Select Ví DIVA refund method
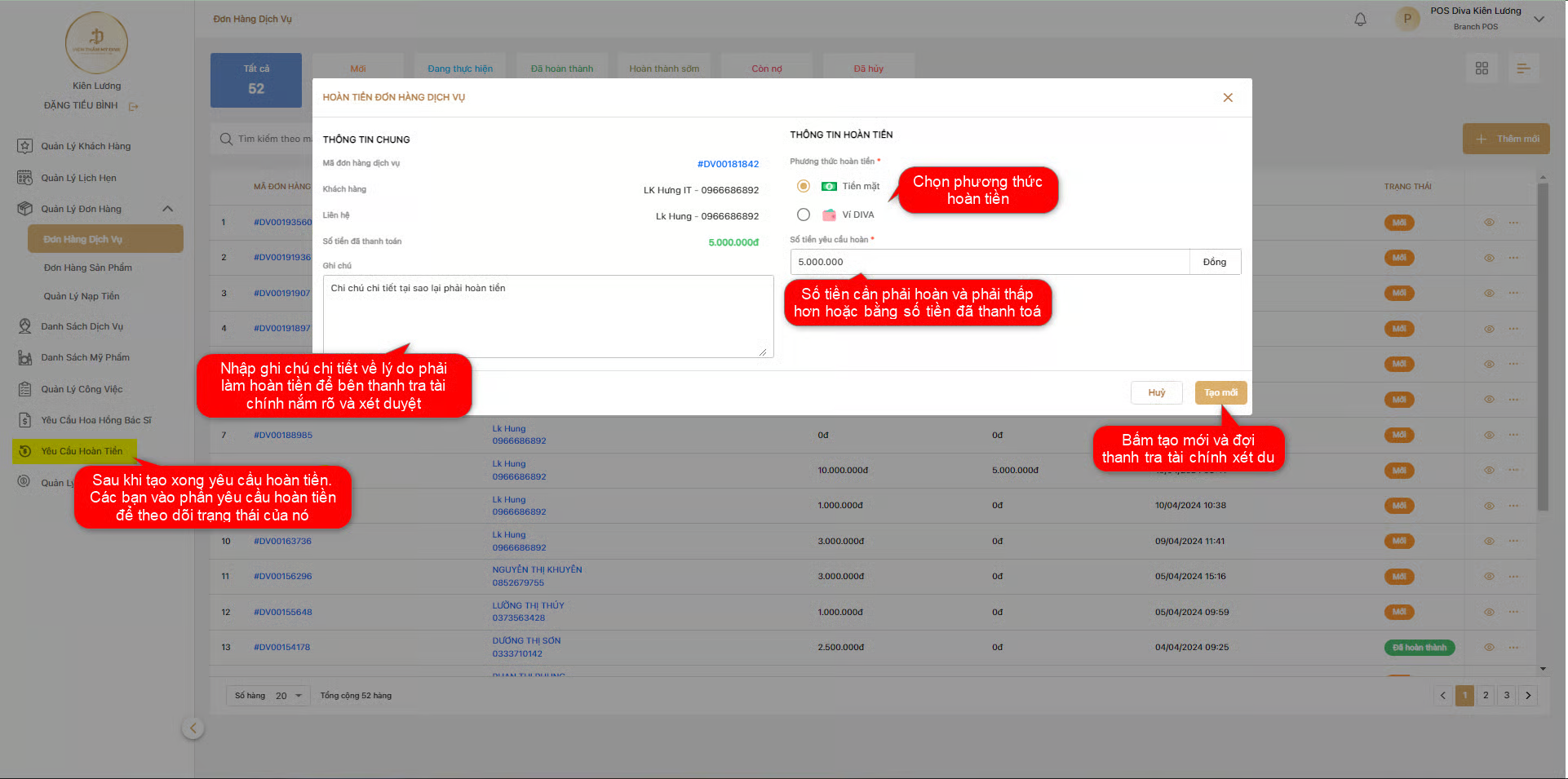The image size is (1568, 779). (x=804, y=215)
